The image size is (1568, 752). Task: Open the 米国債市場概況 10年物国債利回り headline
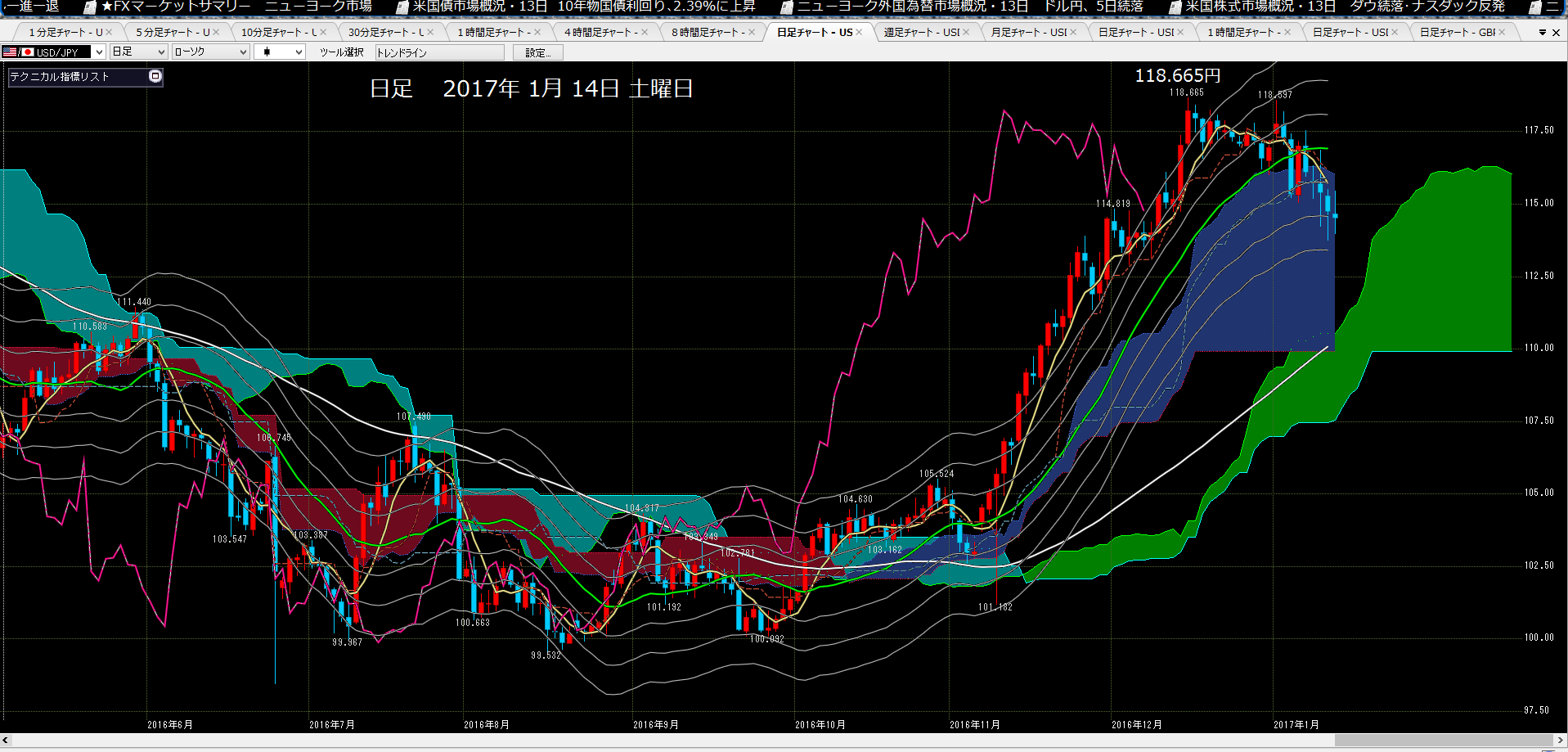[584, 7]
